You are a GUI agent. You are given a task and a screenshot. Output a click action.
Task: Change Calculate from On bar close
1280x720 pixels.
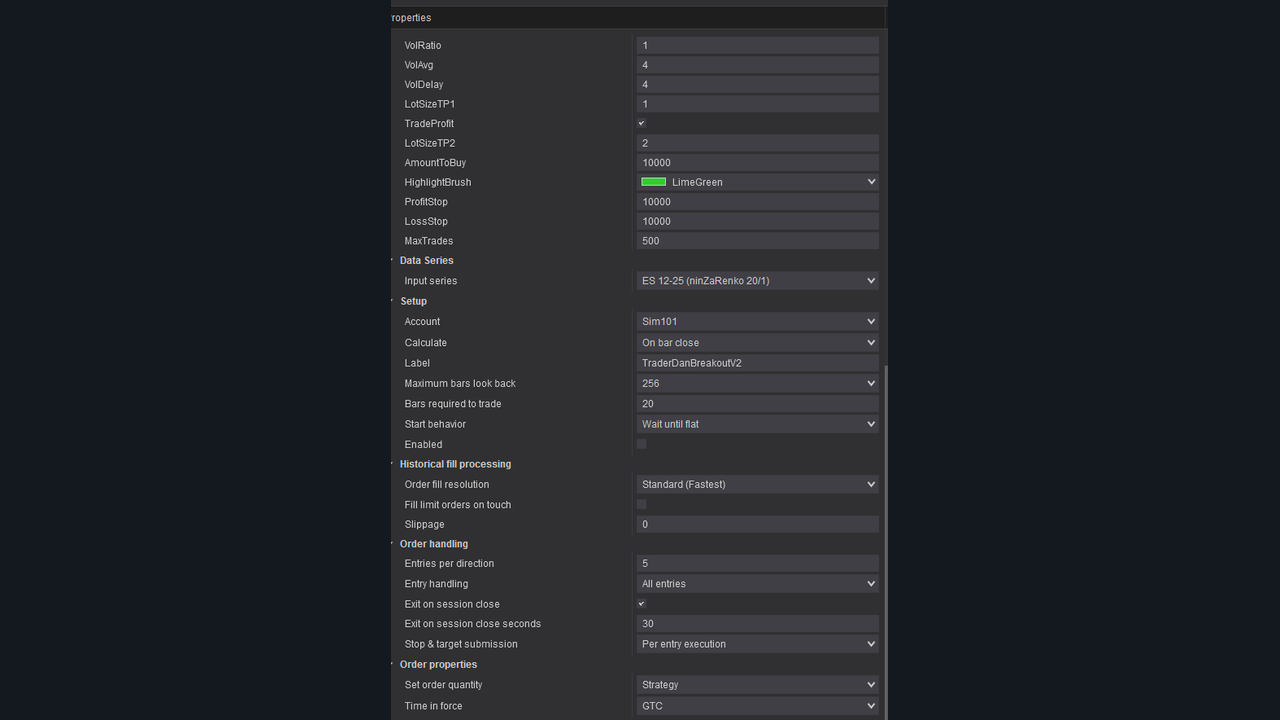point(868,342)
